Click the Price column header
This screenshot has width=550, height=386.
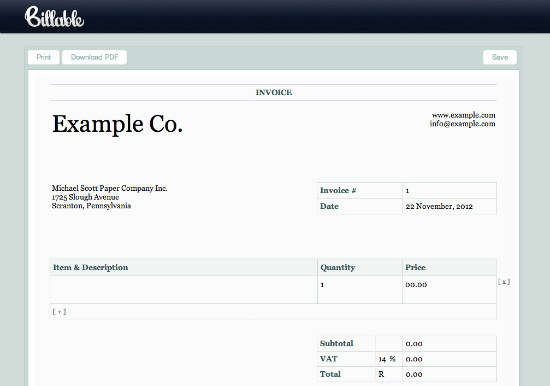[415, 267]
